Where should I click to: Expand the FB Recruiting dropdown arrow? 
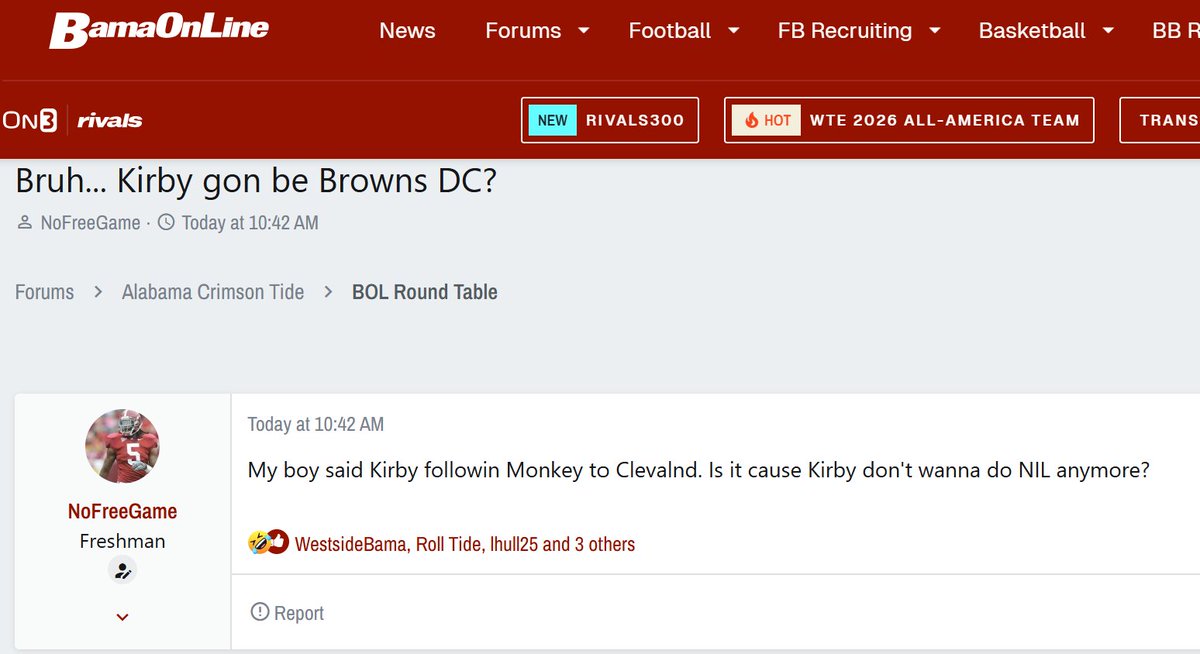tap(935, 31)
